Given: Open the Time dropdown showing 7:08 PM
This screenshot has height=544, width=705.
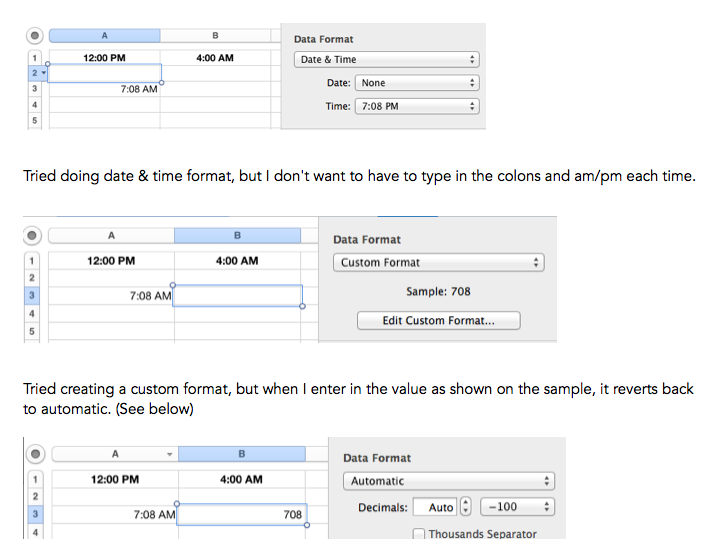Looking at the screenshot, I should point(416,106).
